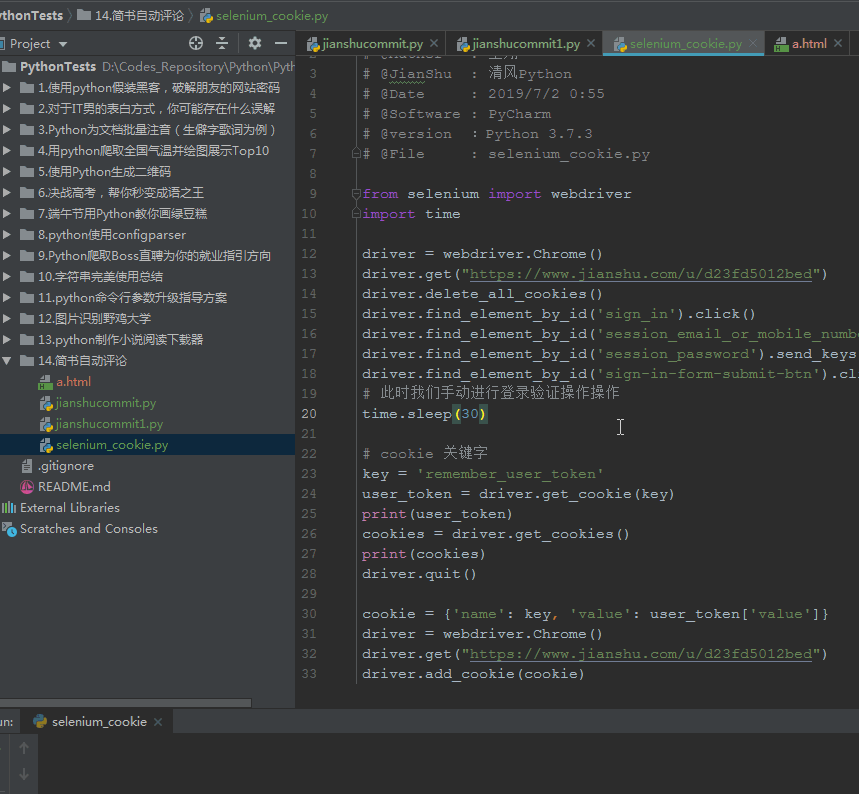Click the a.html file icon in tree
Image resolution: width=859 pixels, height=794 pixels.
coord(45,382)
